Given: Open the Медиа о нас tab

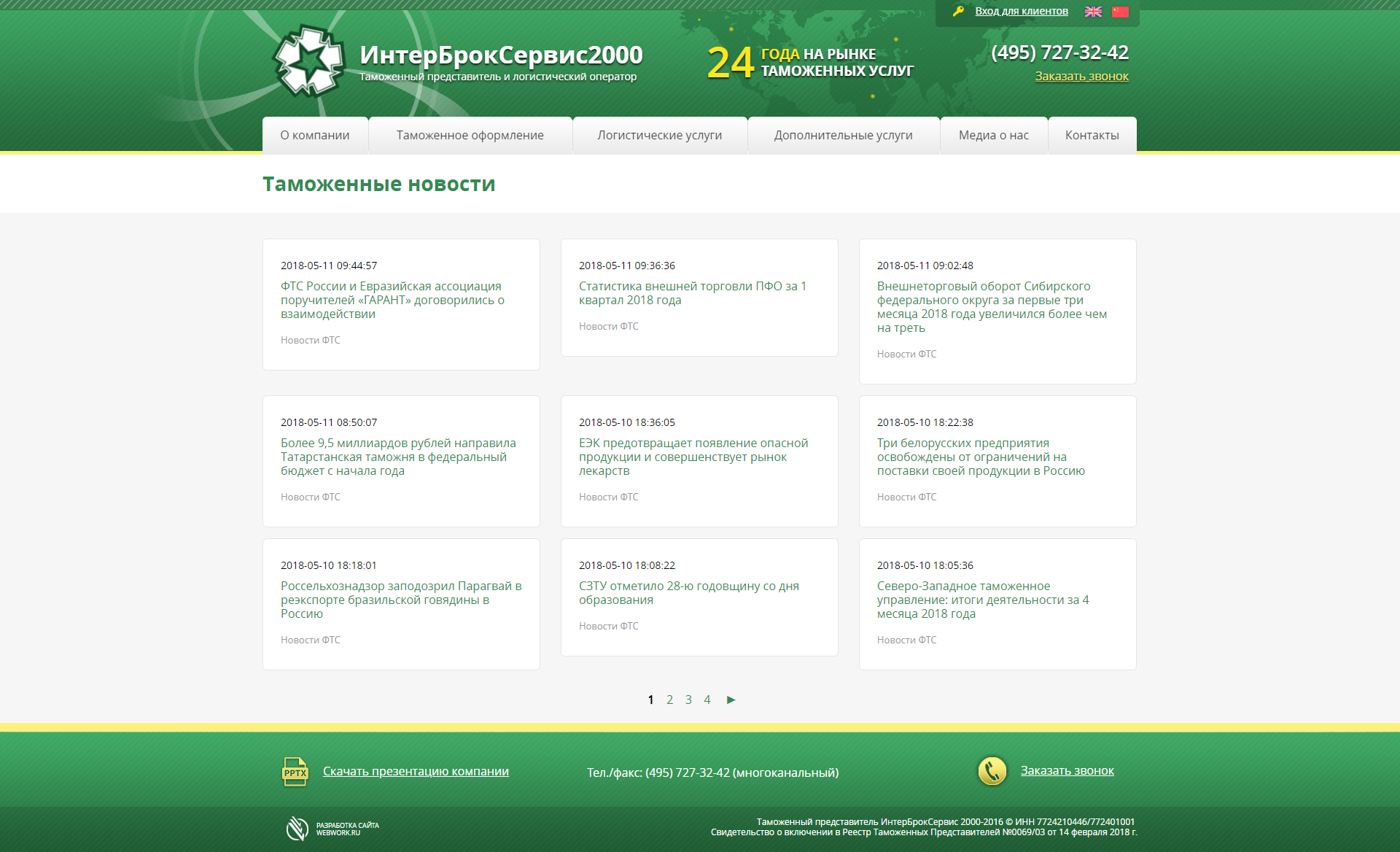Looking at the screenshot, I should (993, 135).
